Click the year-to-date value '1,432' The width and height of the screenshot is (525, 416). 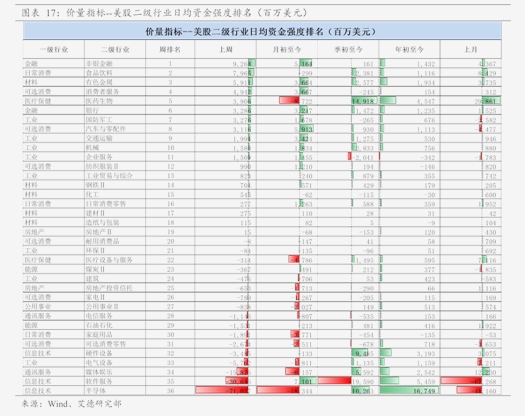426,64
